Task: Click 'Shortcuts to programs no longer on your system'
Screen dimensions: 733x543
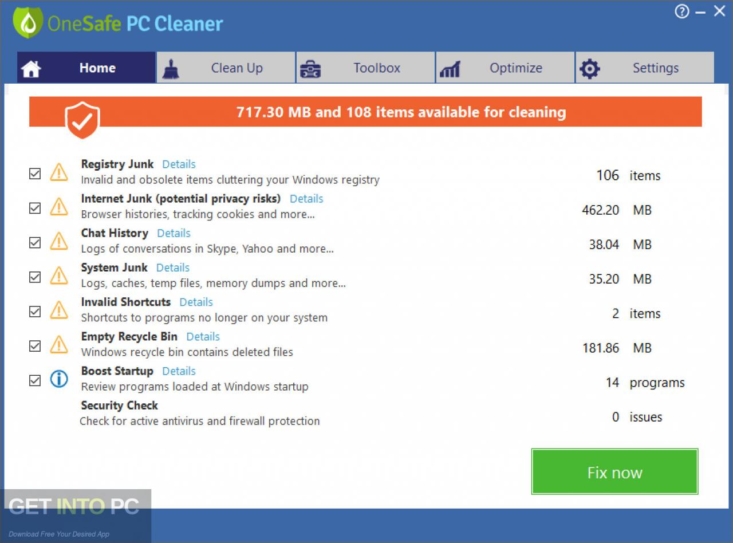Action: click(204, 318)
